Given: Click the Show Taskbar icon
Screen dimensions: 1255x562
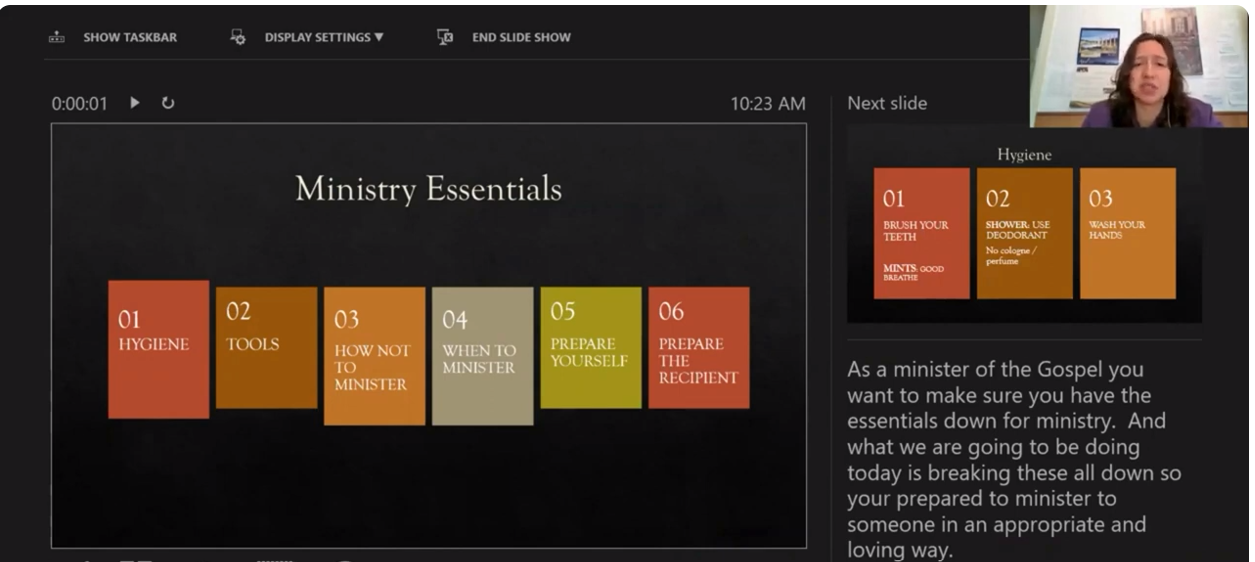Looking at the screenshot, I should (x=57, y=38).
